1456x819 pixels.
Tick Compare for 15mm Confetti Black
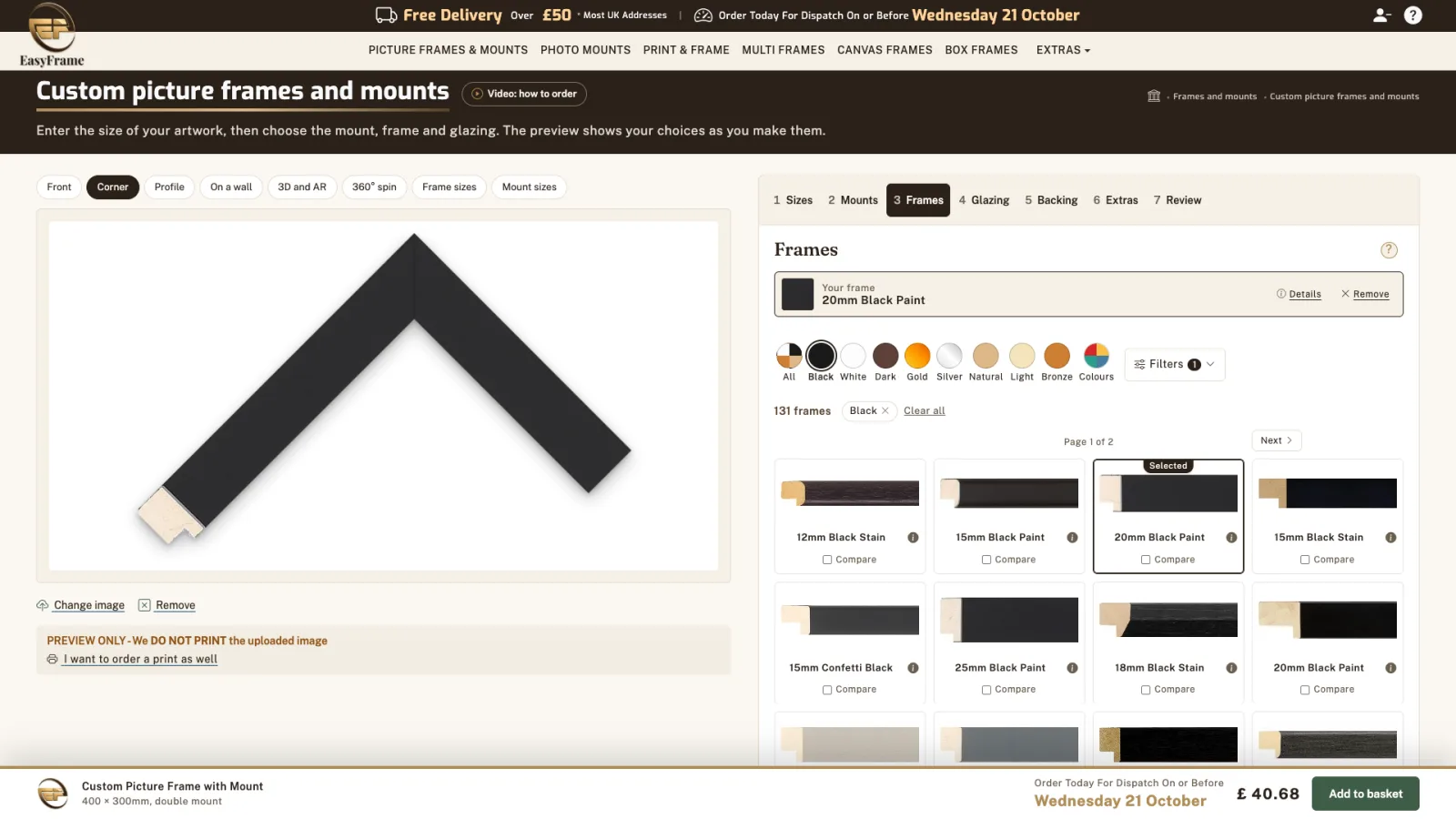pos(827,690)
